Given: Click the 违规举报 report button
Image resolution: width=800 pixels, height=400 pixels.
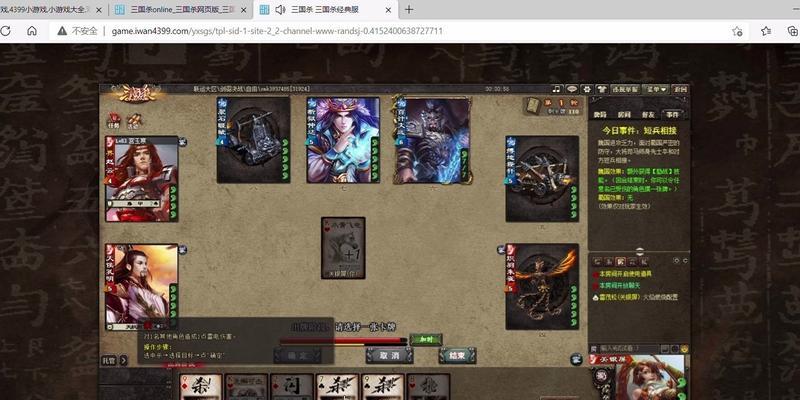Looking at the screenshot, I should tap(625, 89).
